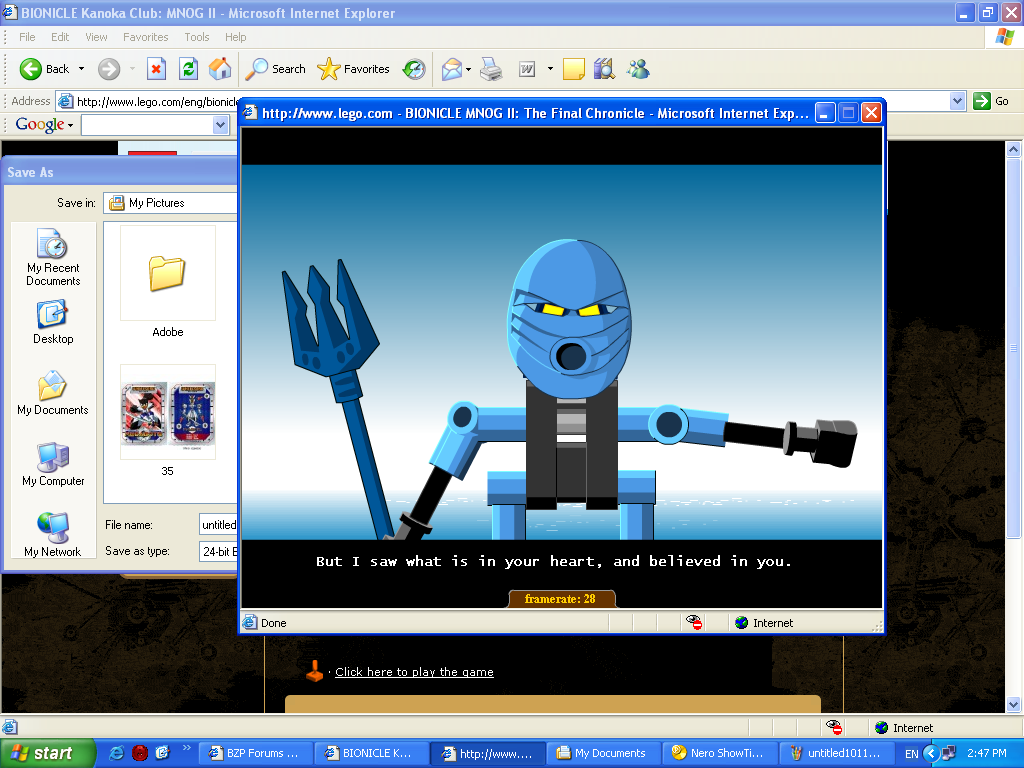Open the Windows start button
This screenshot has width=1024, height=768.
47,753
